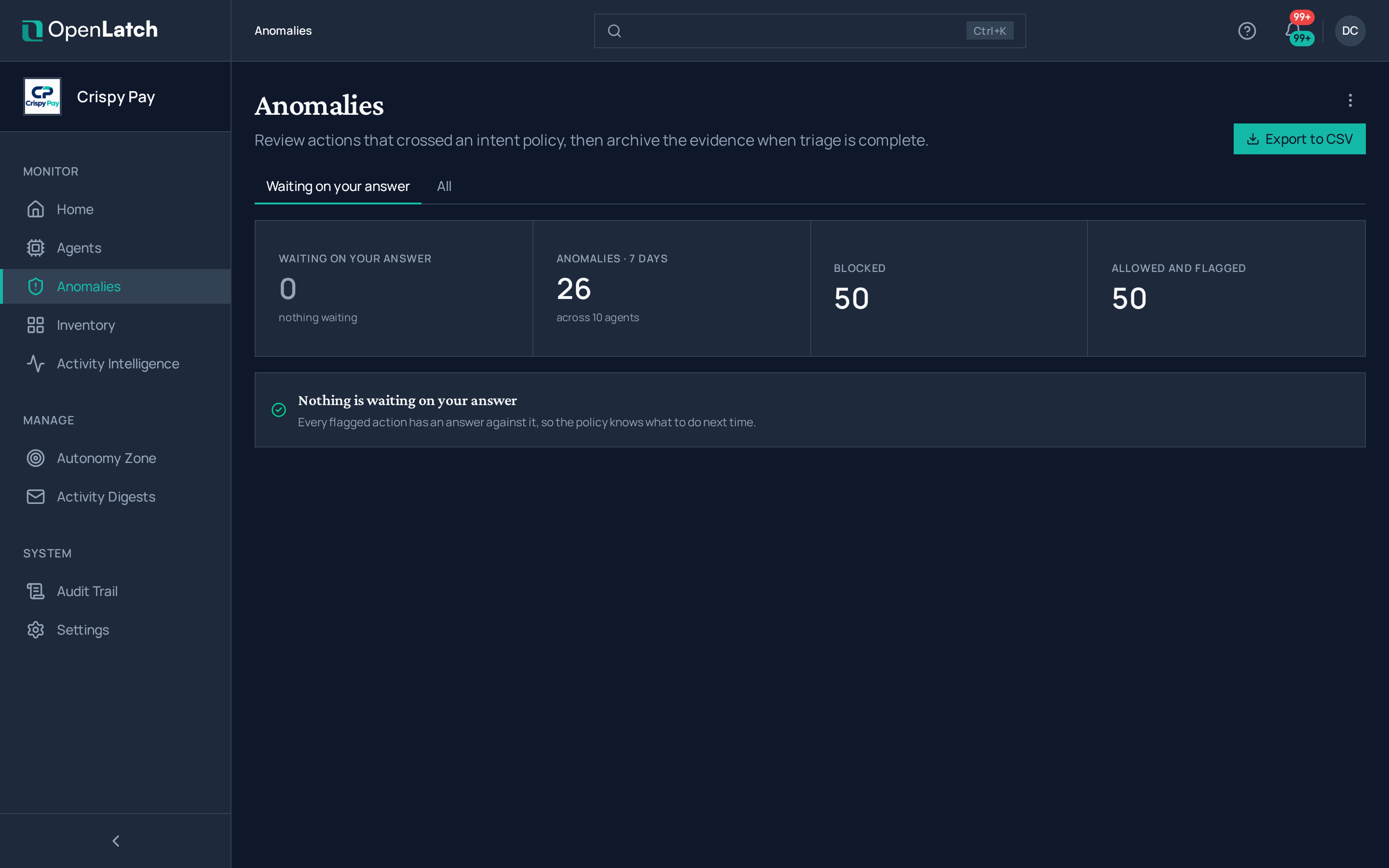Click the search magnifier icon
This screenshot has width=1389, height=868.
(x=614, y=31)
